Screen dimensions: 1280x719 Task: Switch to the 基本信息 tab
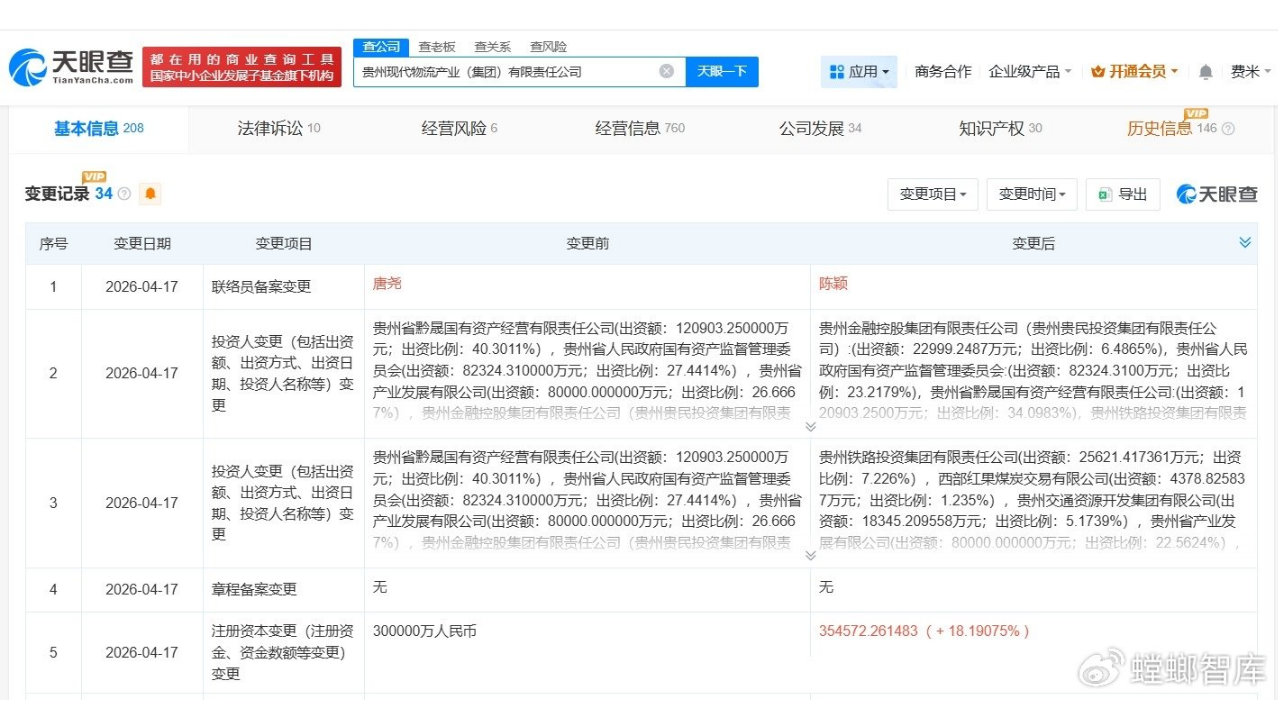coord(98,129)
